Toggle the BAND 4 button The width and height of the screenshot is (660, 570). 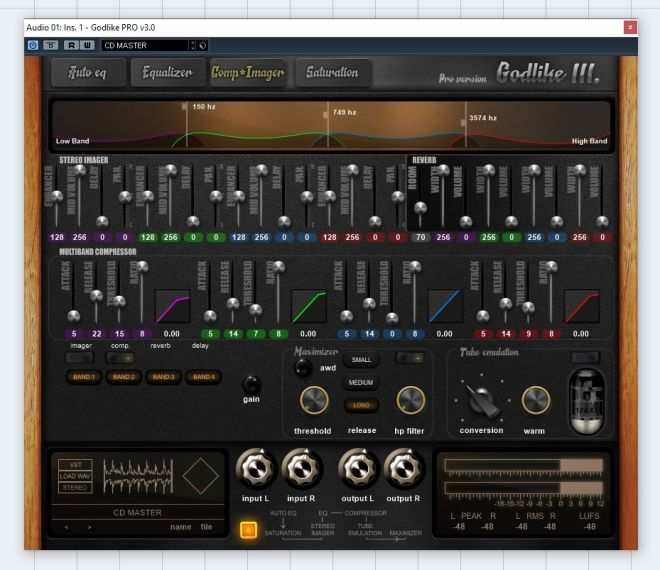coord(204,377)
